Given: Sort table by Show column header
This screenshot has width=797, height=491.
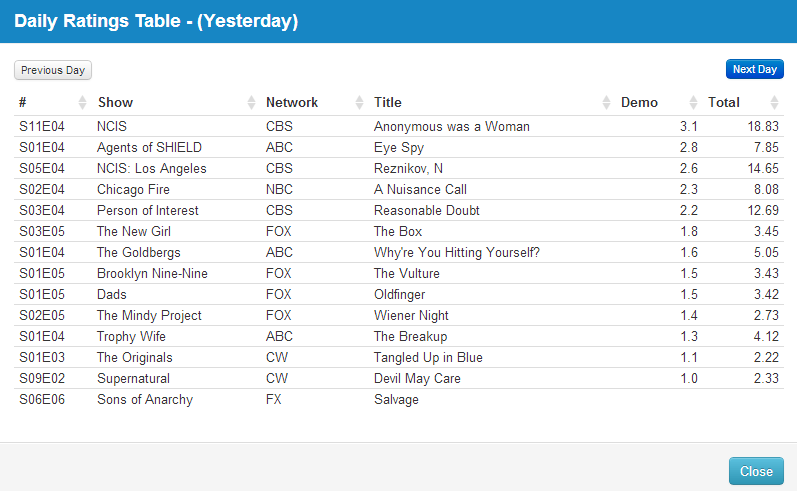Looking at the screenshot, I should 115,102.
